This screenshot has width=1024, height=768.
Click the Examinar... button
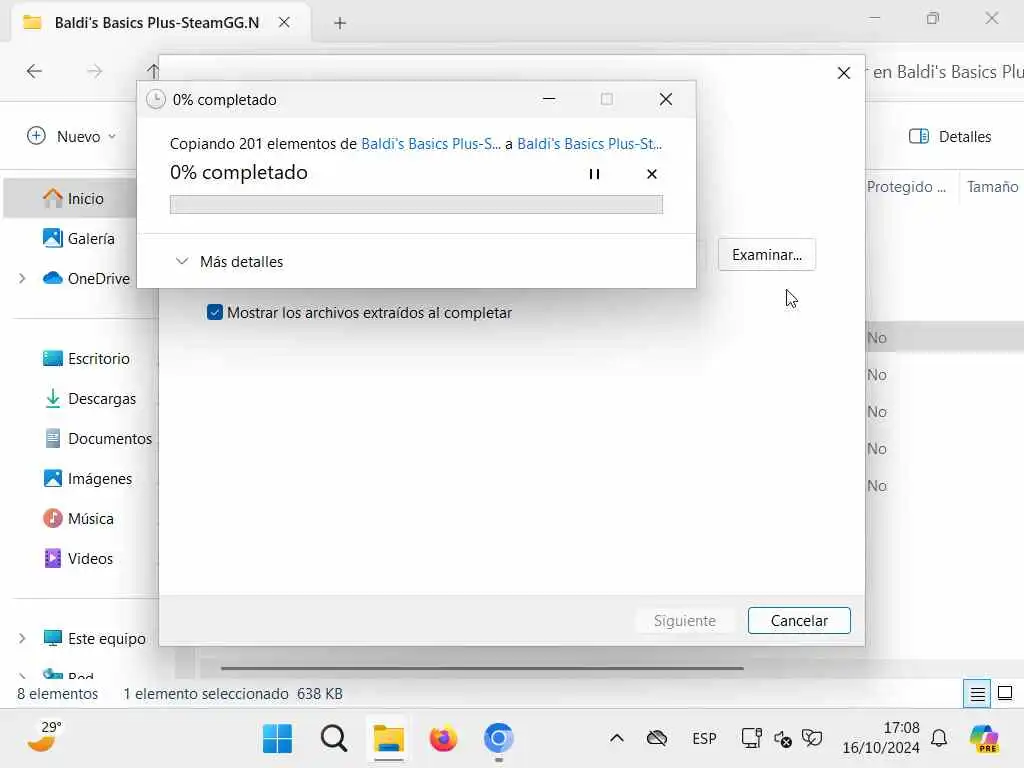(x=767, y=255)
